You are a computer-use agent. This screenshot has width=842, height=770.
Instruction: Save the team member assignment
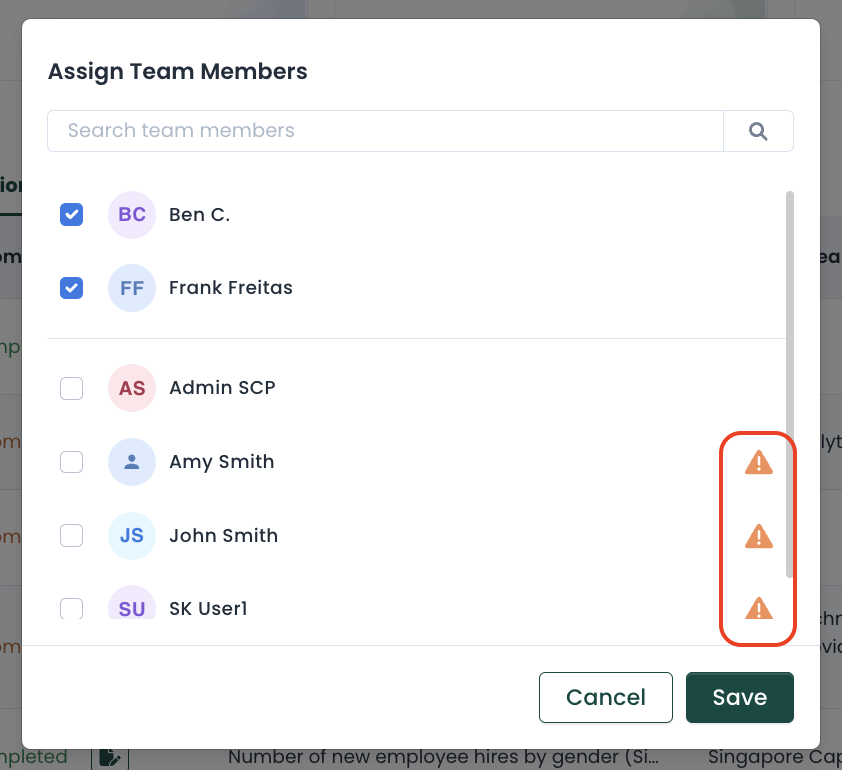(x=739, y=697)
